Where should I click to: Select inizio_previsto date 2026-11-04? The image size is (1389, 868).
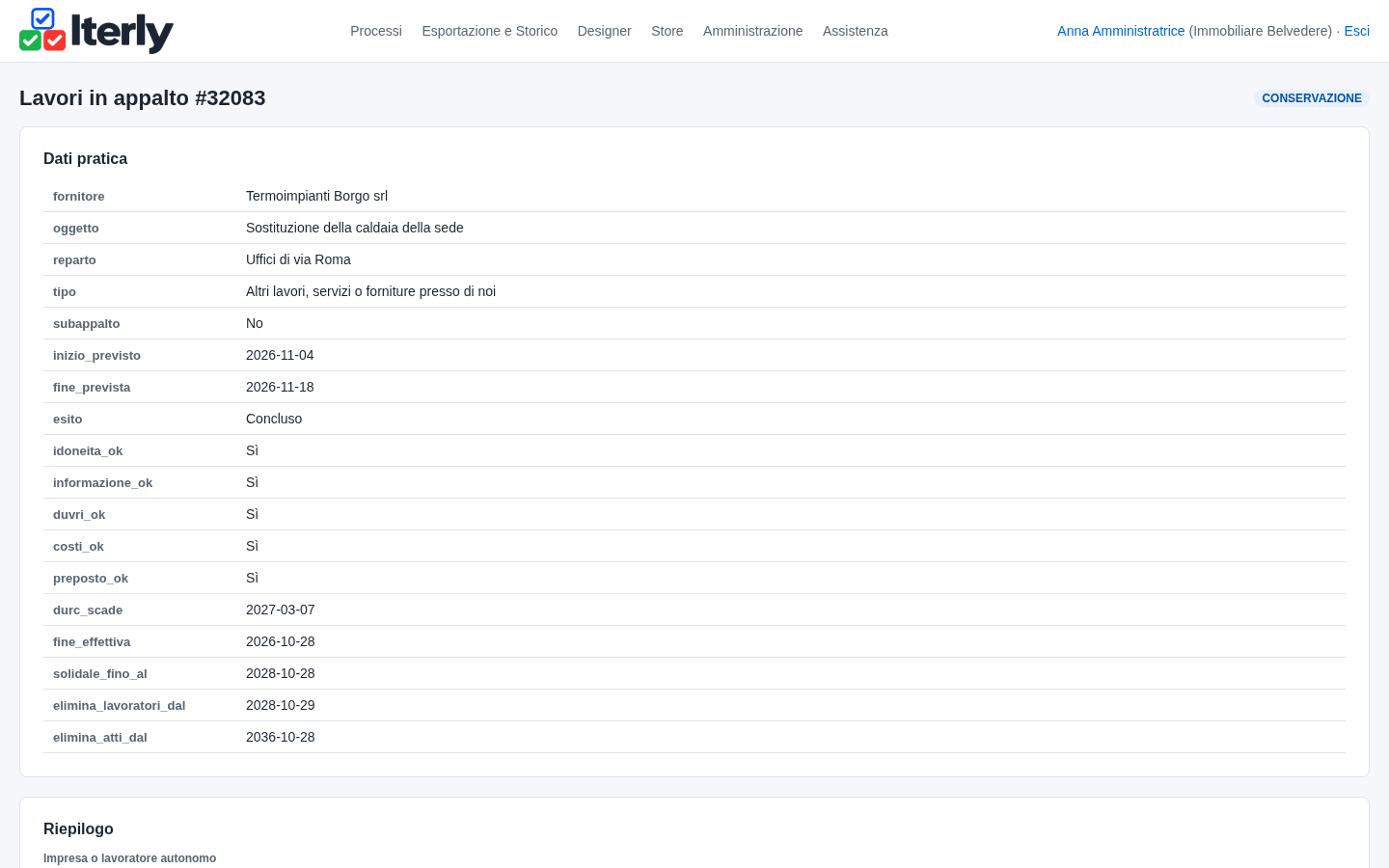(x=280, y=355)
